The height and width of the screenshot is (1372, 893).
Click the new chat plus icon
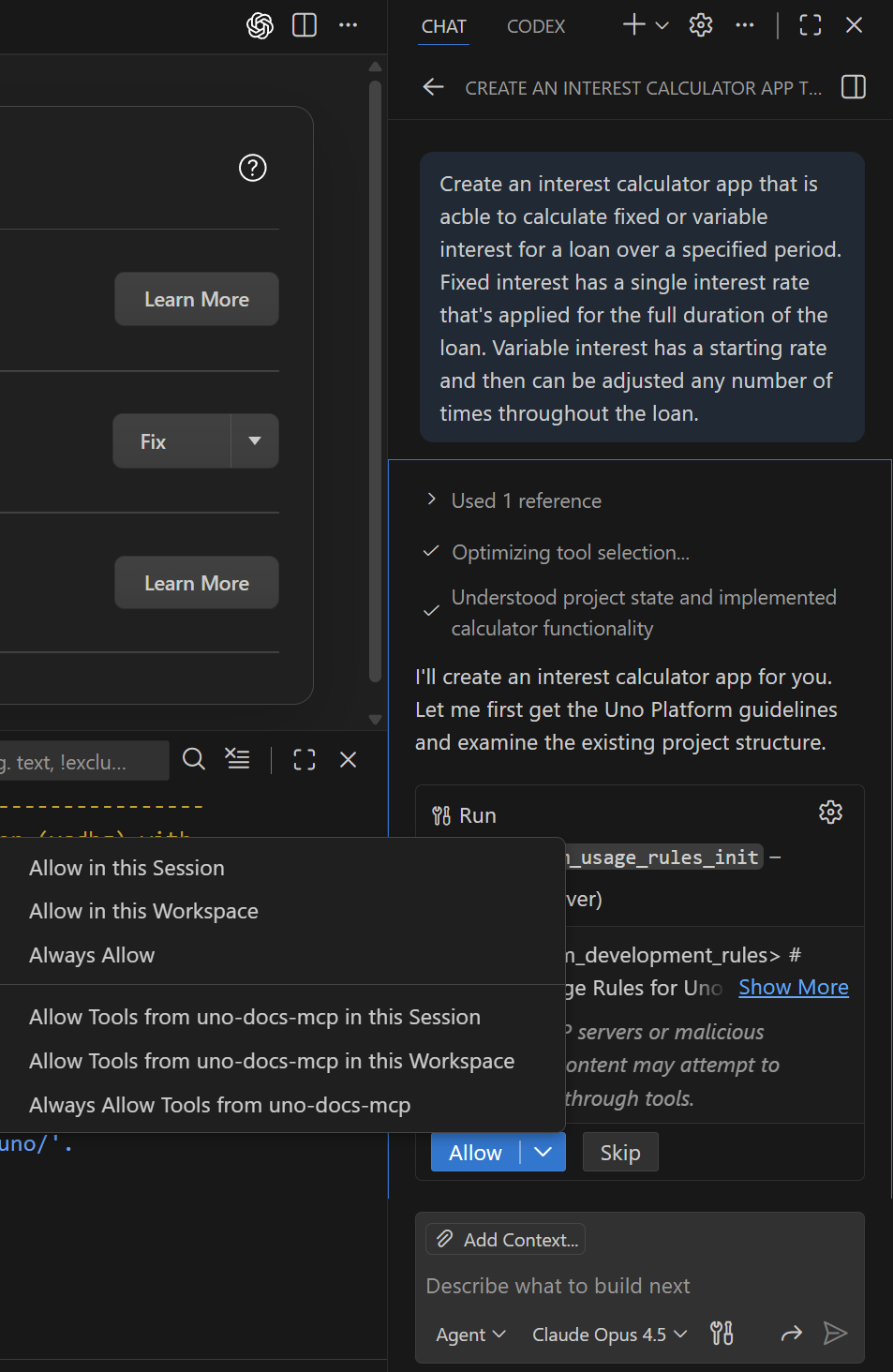(634, 25)
